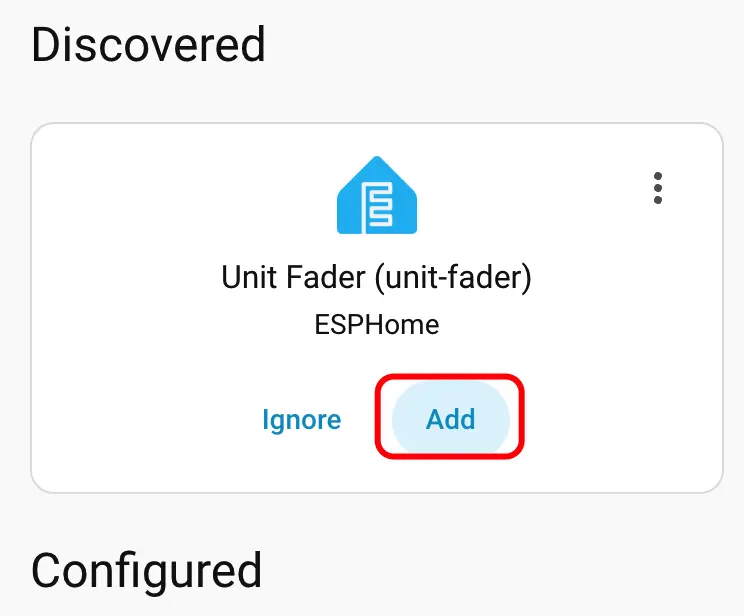Jump to the Configured integrations heading

(x=147, y=570)
